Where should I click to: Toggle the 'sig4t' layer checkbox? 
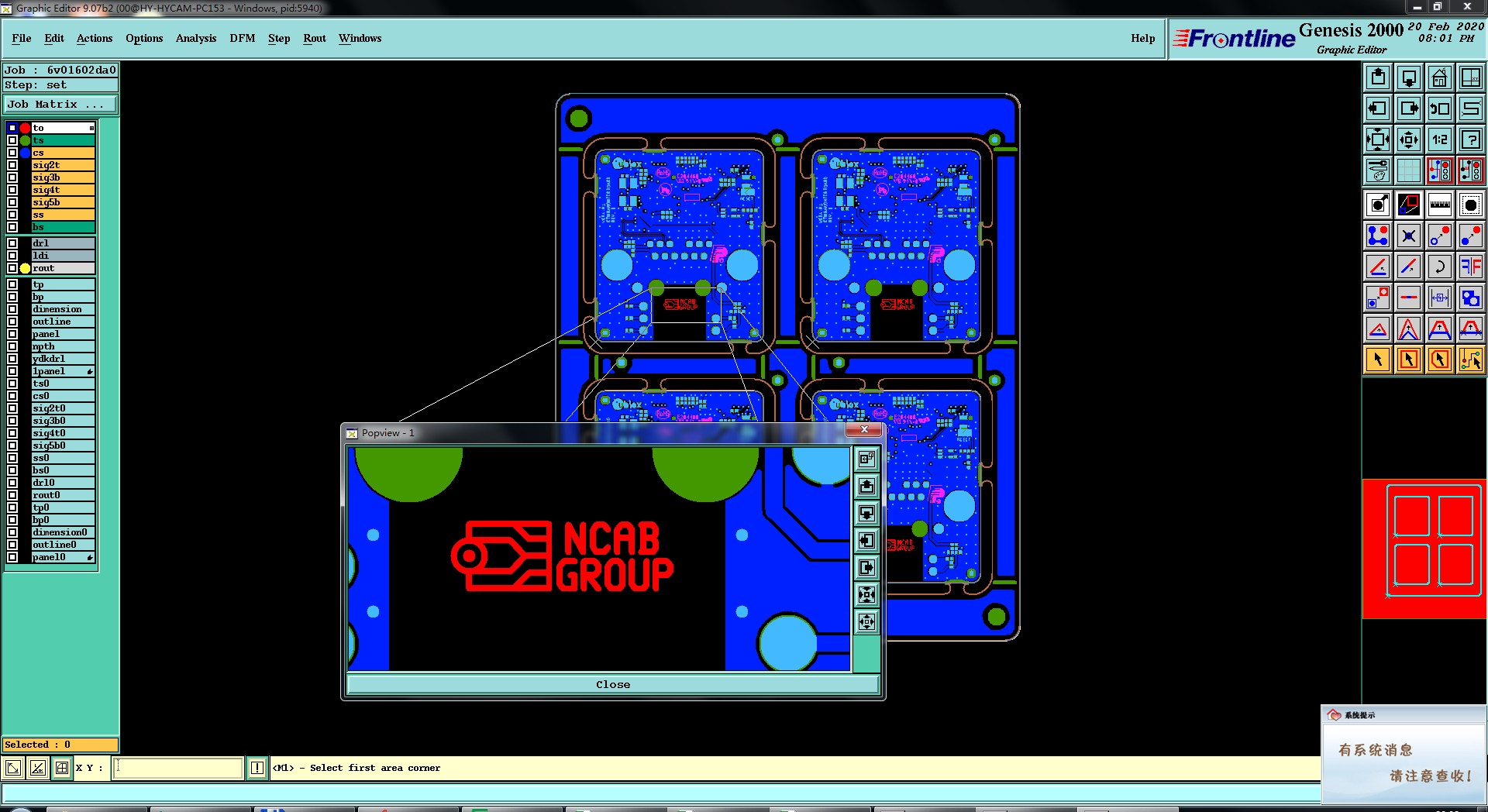(12, 190)
